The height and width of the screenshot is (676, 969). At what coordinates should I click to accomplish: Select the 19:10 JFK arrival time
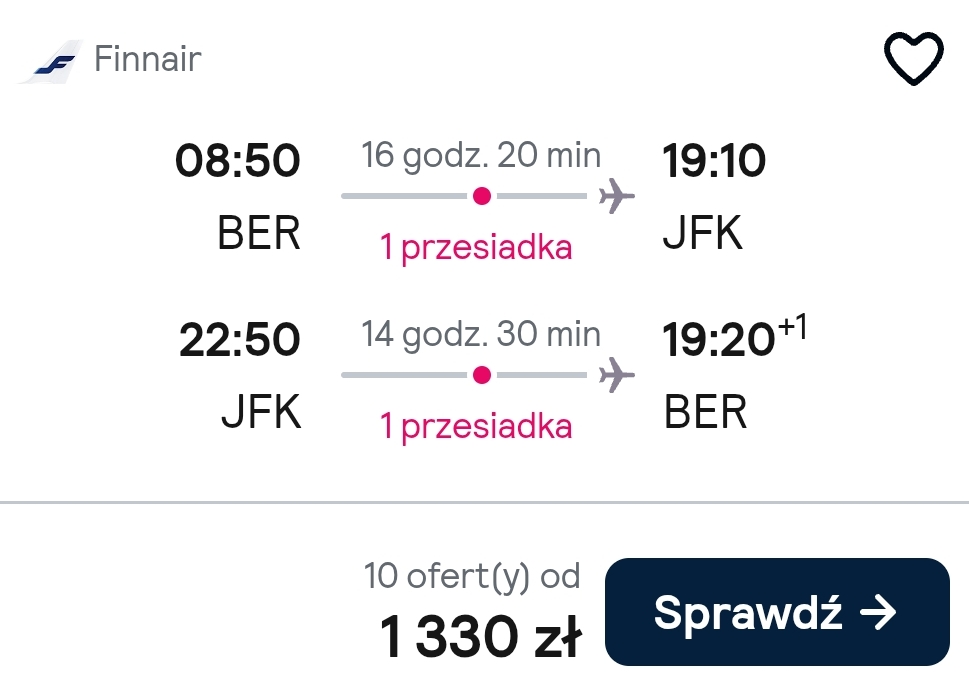tap(714, 161)
